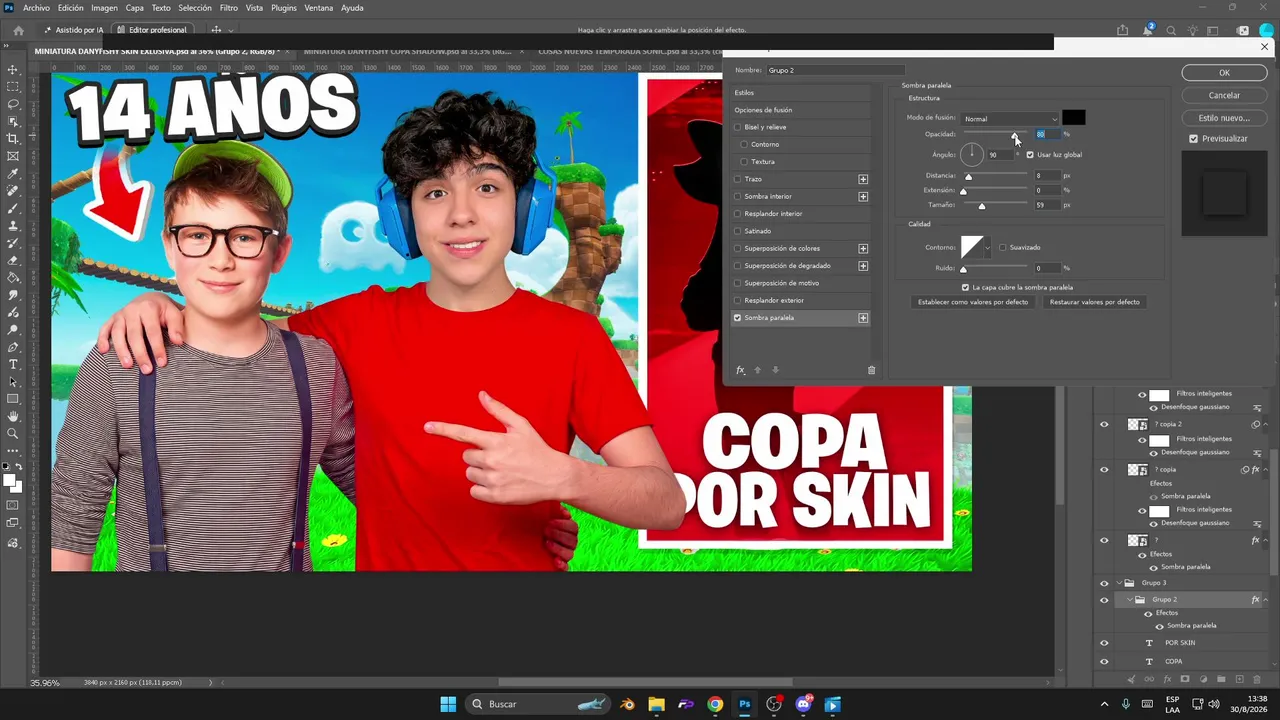Viewport: 1280px width, 720px height.
Task: Select the Zoom tool
Action: tap(13, 434)
